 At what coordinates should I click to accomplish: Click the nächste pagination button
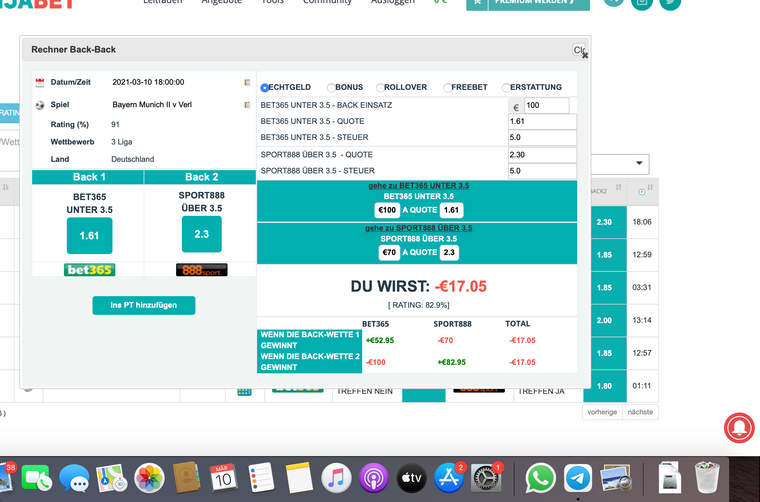pos(640,412)
